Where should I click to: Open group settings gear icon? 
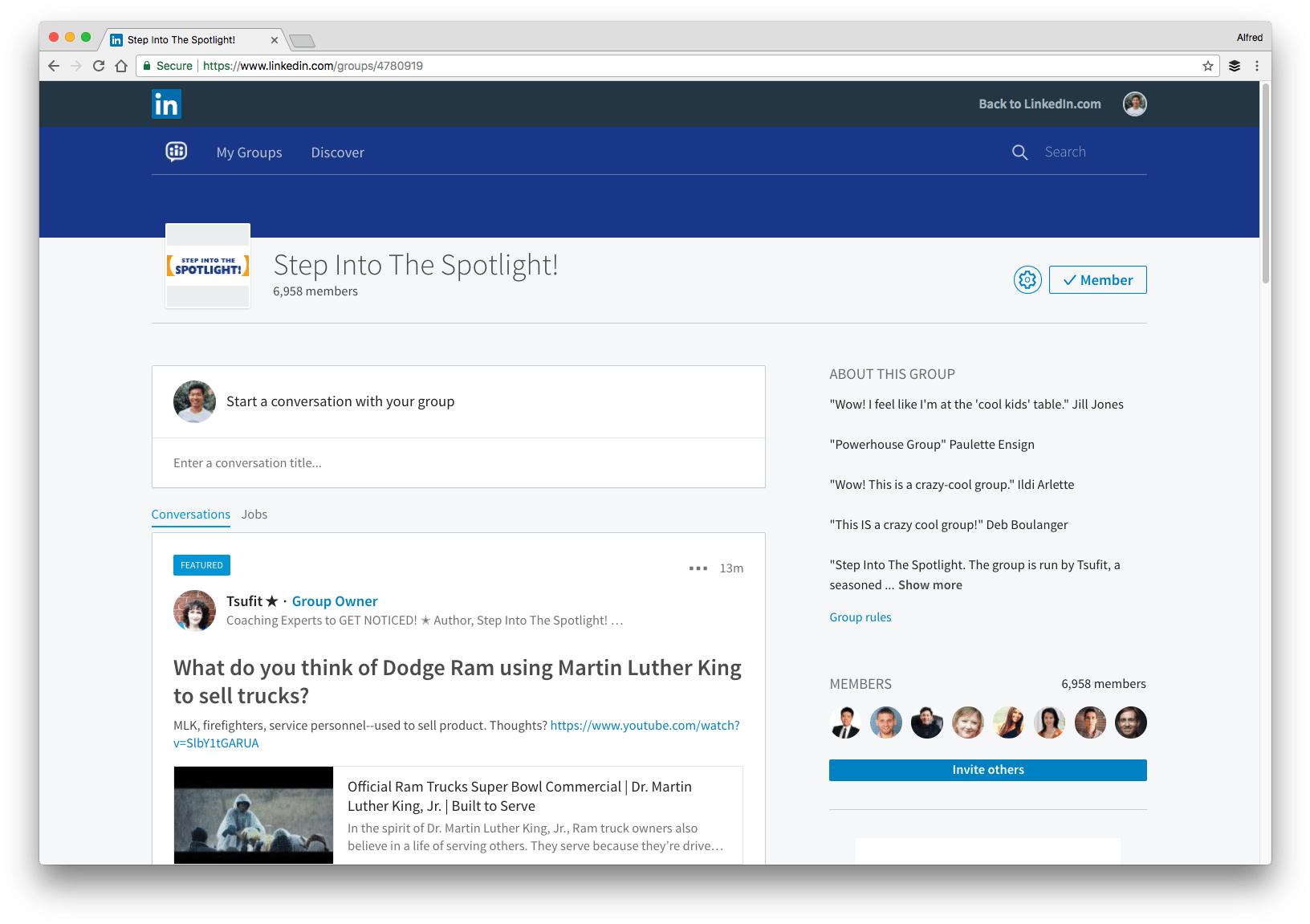pos(1027,280)
